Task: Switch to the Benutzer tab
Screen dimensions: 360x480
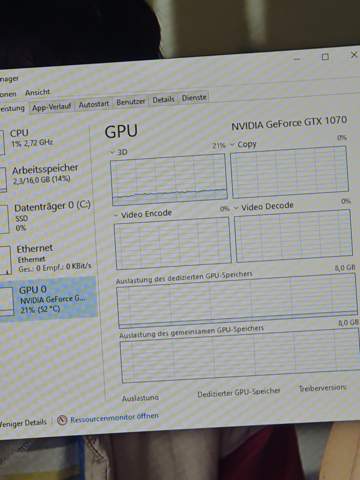Action: pyautogui.click(x=130, y=102)
